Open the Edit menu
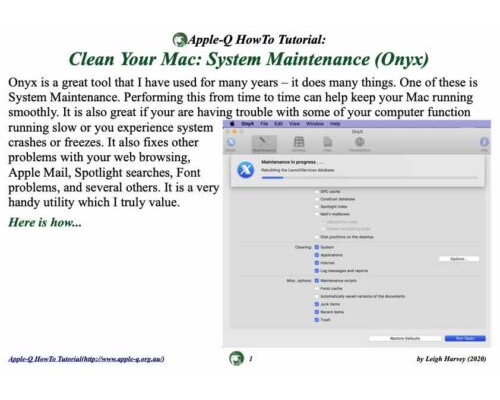The image size is (500, 400). tap(278, 124)
